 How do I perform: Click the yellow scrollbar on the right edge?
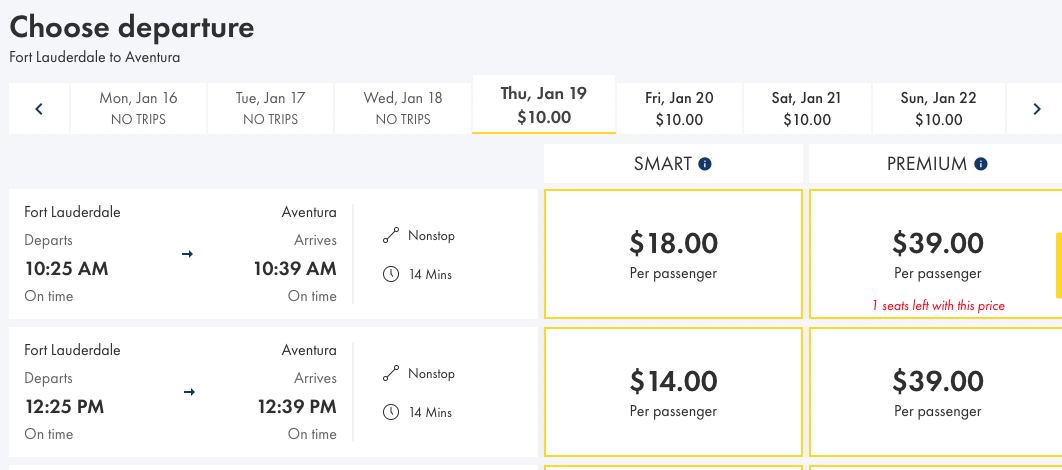(1058, 265)
